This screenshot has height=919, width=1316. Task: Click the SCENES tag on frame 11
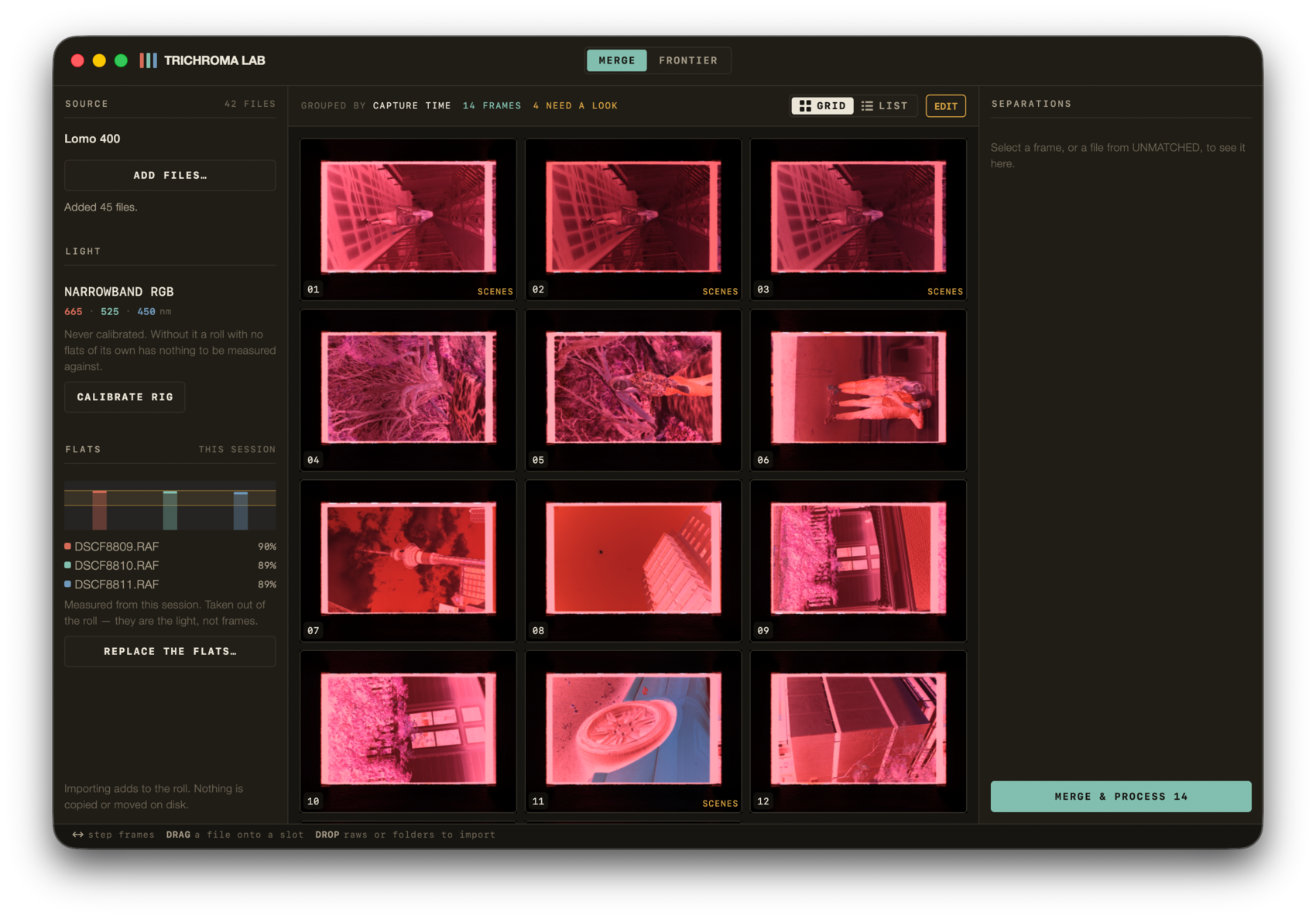(720, 804)
